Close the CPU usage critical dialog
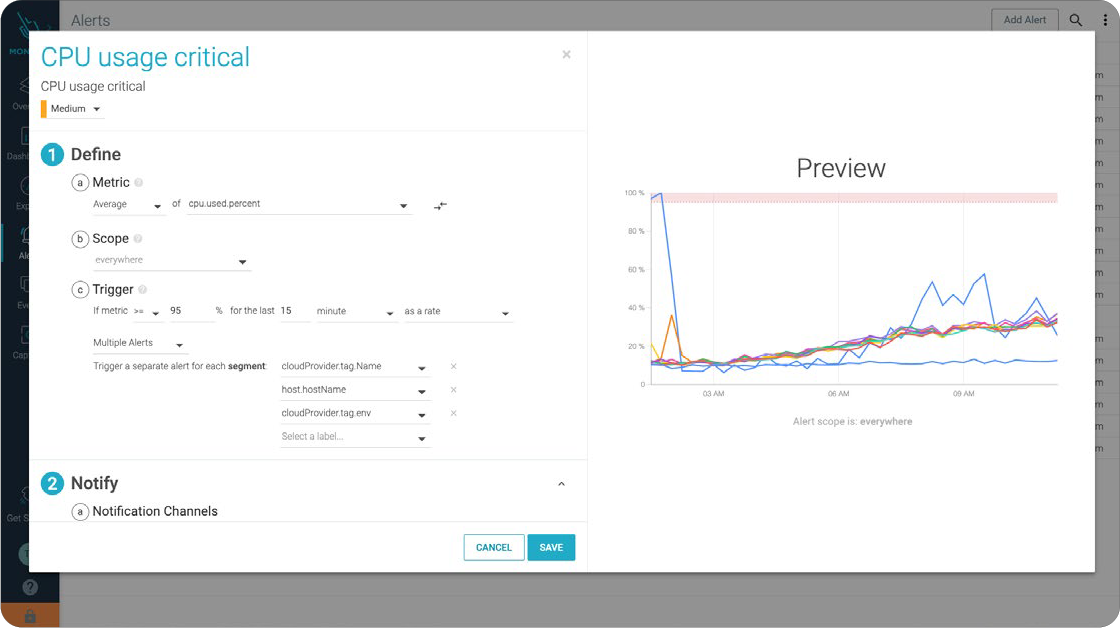 [x=566, y=55]
